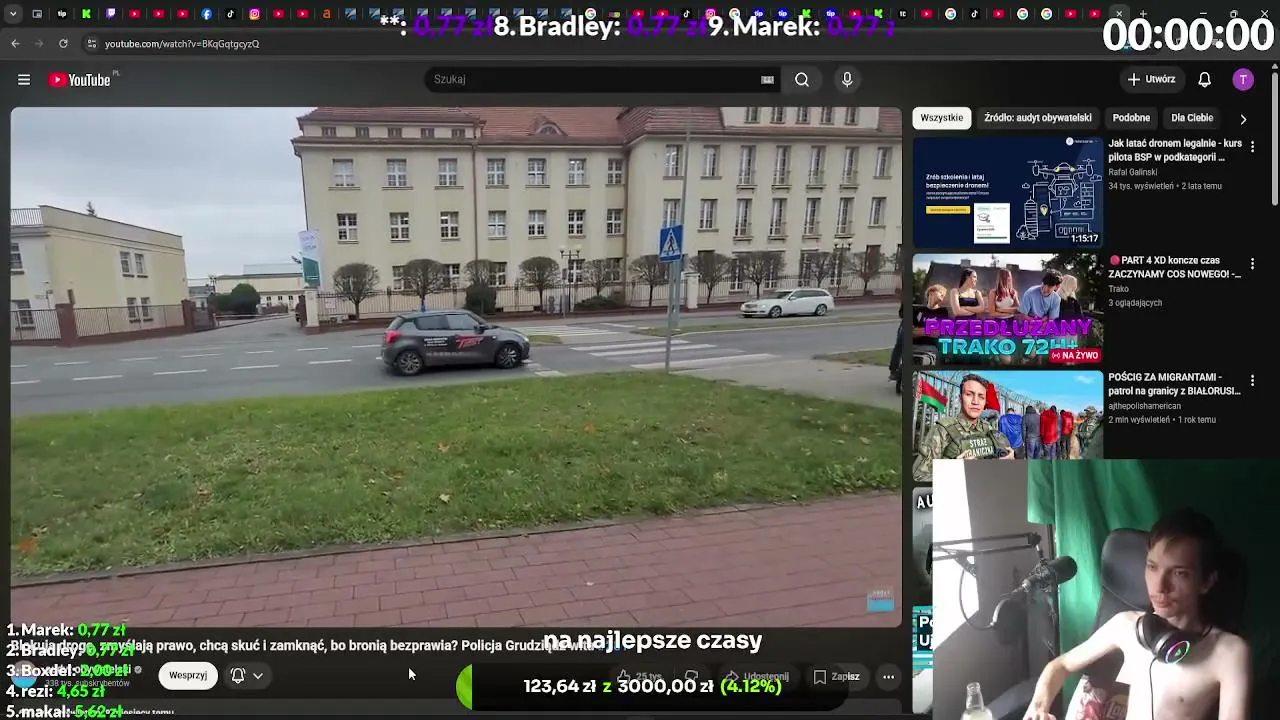Click the address bar URL

tap(182, 44)
